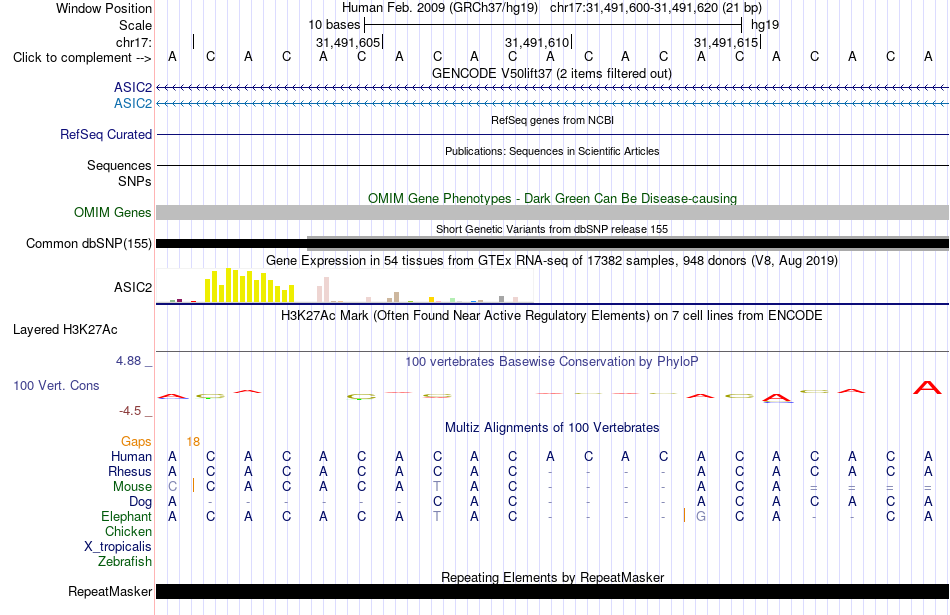The height and width of the screenshot is (615, 950).
Task: Select the Dog alignment row label
Action: tap(140, 502)
